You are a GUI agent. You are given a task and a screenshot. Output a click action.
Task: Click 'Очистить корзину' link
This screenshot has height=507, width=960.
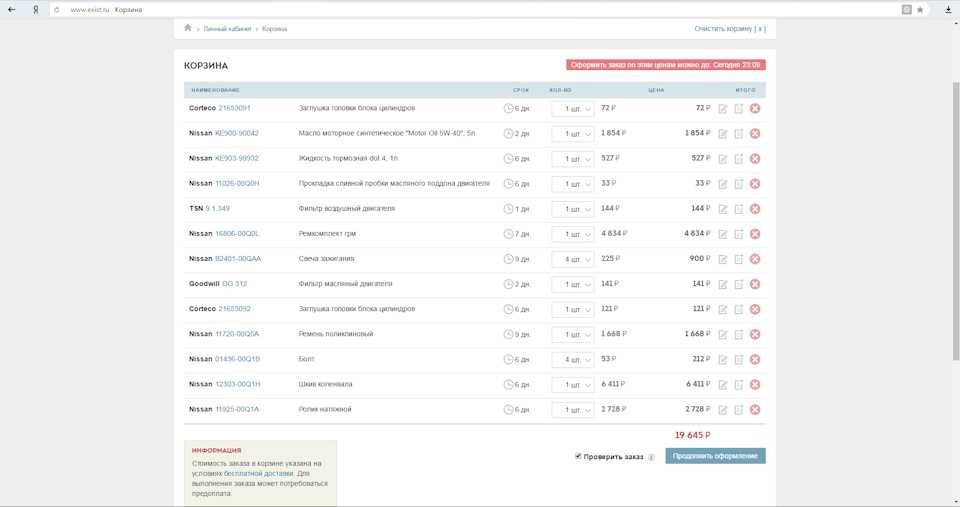tap(729, 29)
